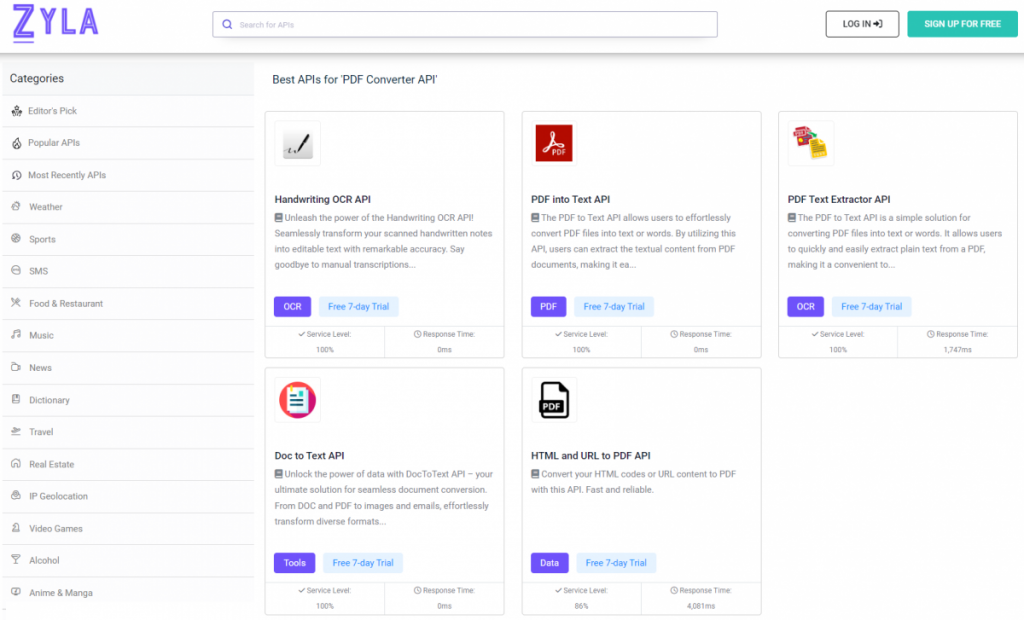
Task: Click the PDF Text Extractor API thumbnail
Action: [x=810, y=143]
